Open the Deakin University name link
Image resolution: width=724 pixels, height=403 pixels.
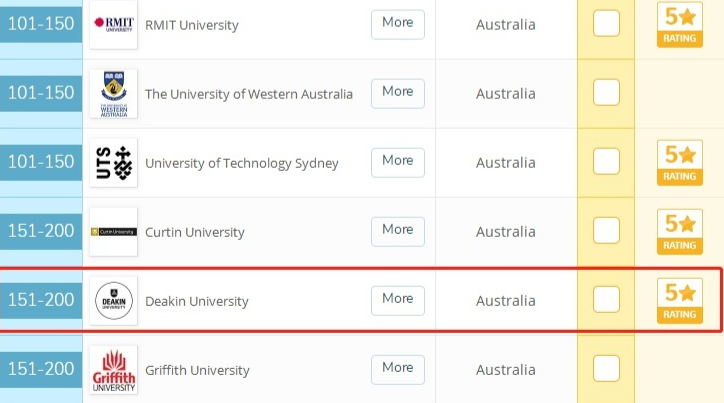point(197,301)
